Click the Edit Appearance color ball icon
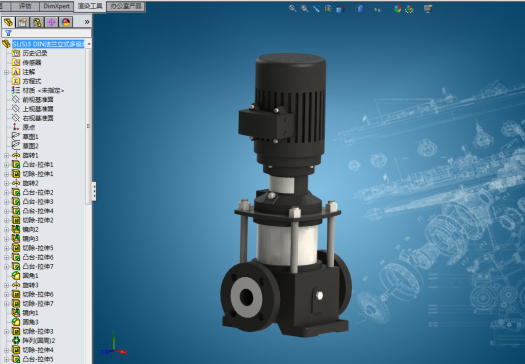 [397, 9]
